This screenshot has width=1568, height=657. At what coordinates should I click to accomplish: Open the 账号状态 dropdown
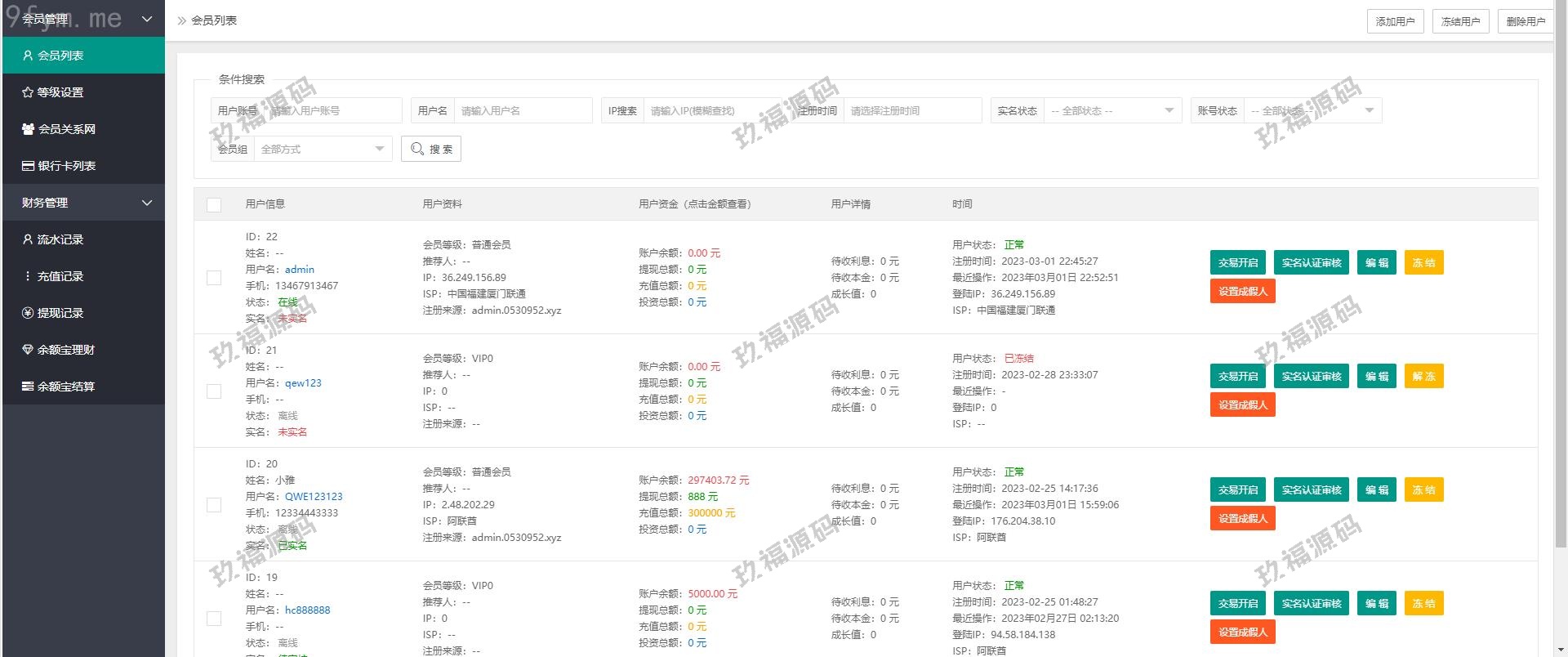click(1312, 110)
